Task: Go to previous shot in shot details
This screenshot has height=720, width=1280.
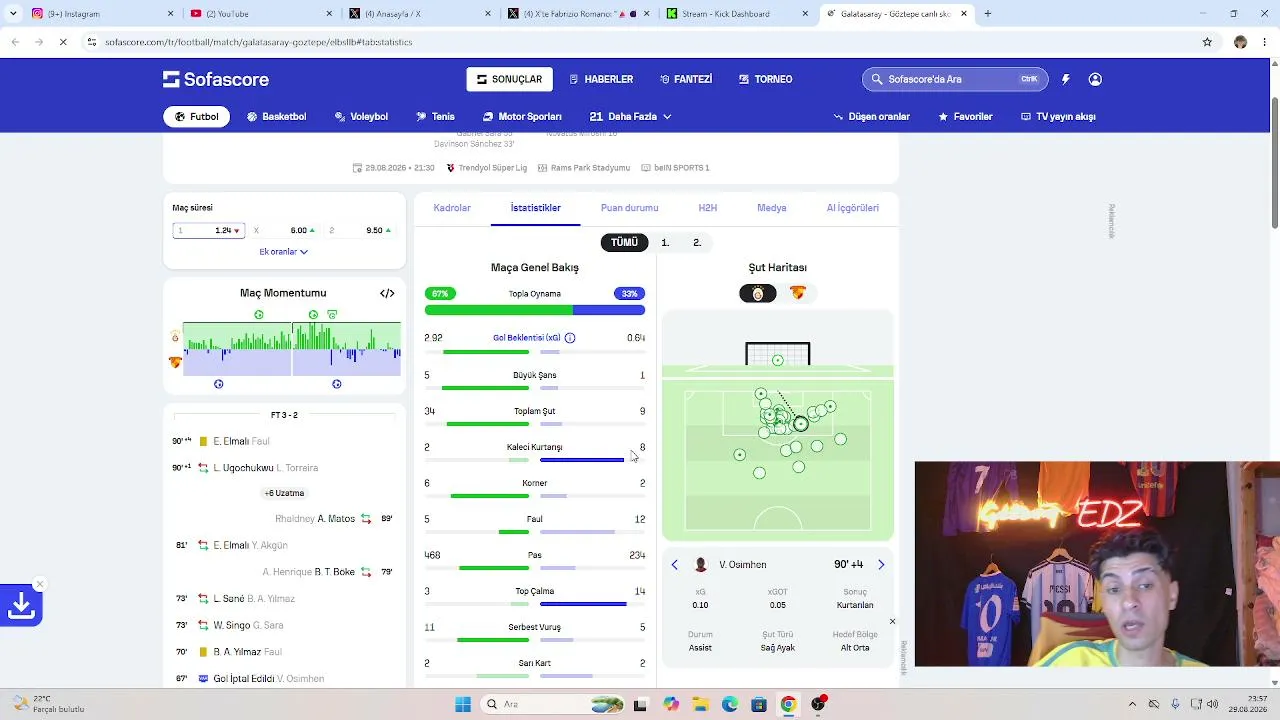Action: click(674, 565)
